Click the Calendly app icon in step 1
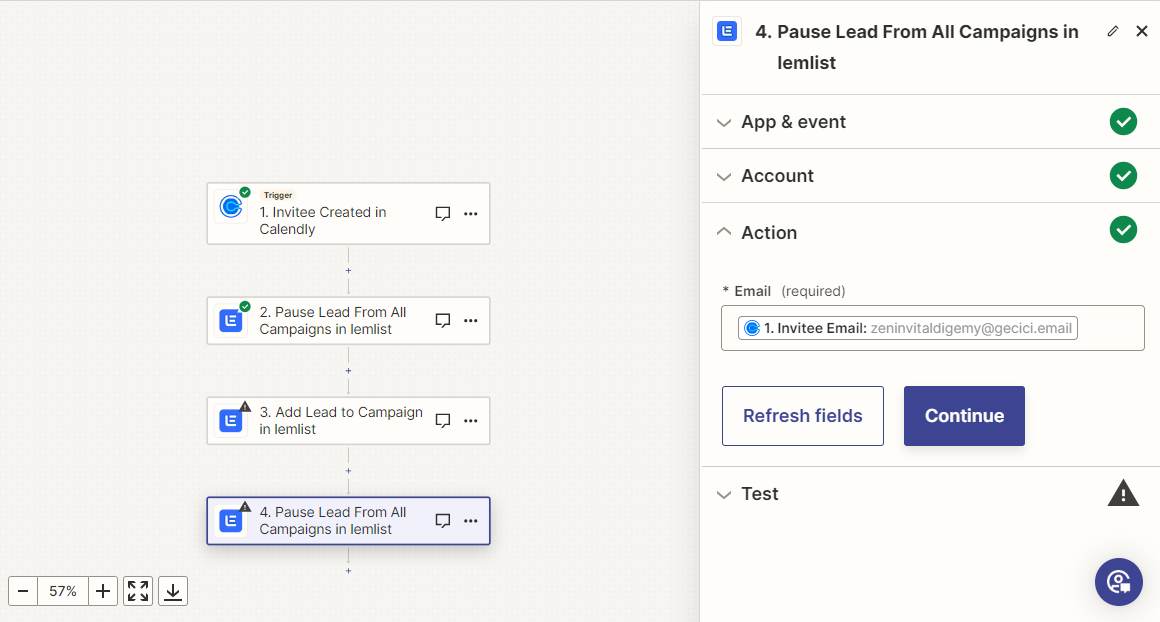Screen dimensions: 1160x622 click(x=231, y=207)
